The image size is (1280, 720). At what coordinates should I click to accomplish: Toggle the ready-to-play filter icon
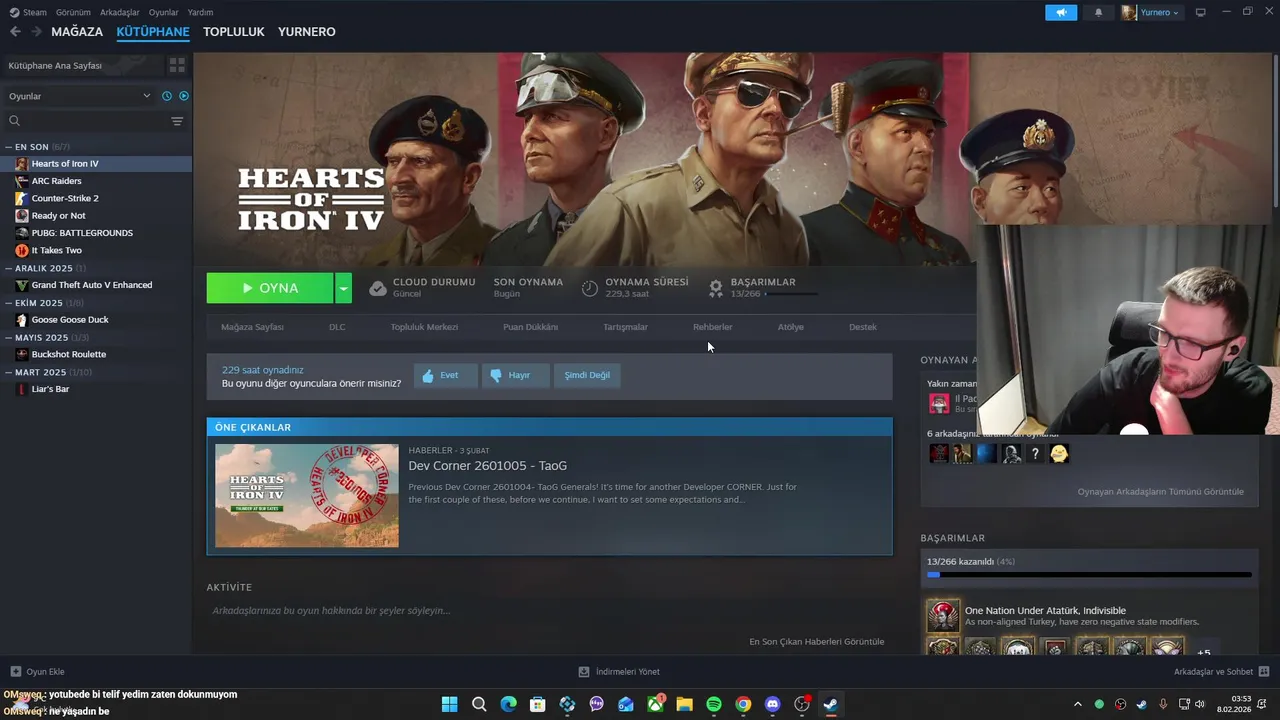(x=184, y=96)
